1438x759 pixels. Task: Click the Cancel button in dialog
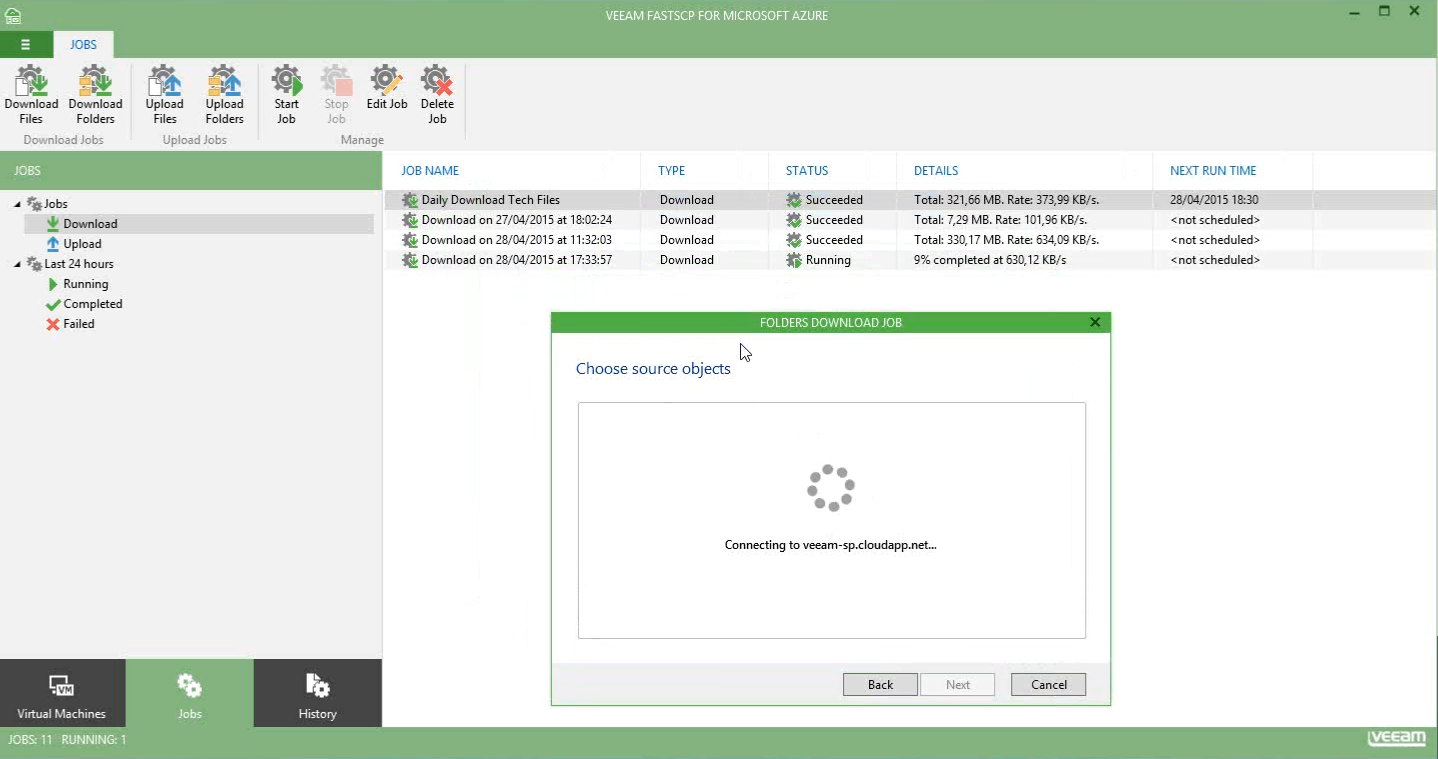pos(1049,685)
